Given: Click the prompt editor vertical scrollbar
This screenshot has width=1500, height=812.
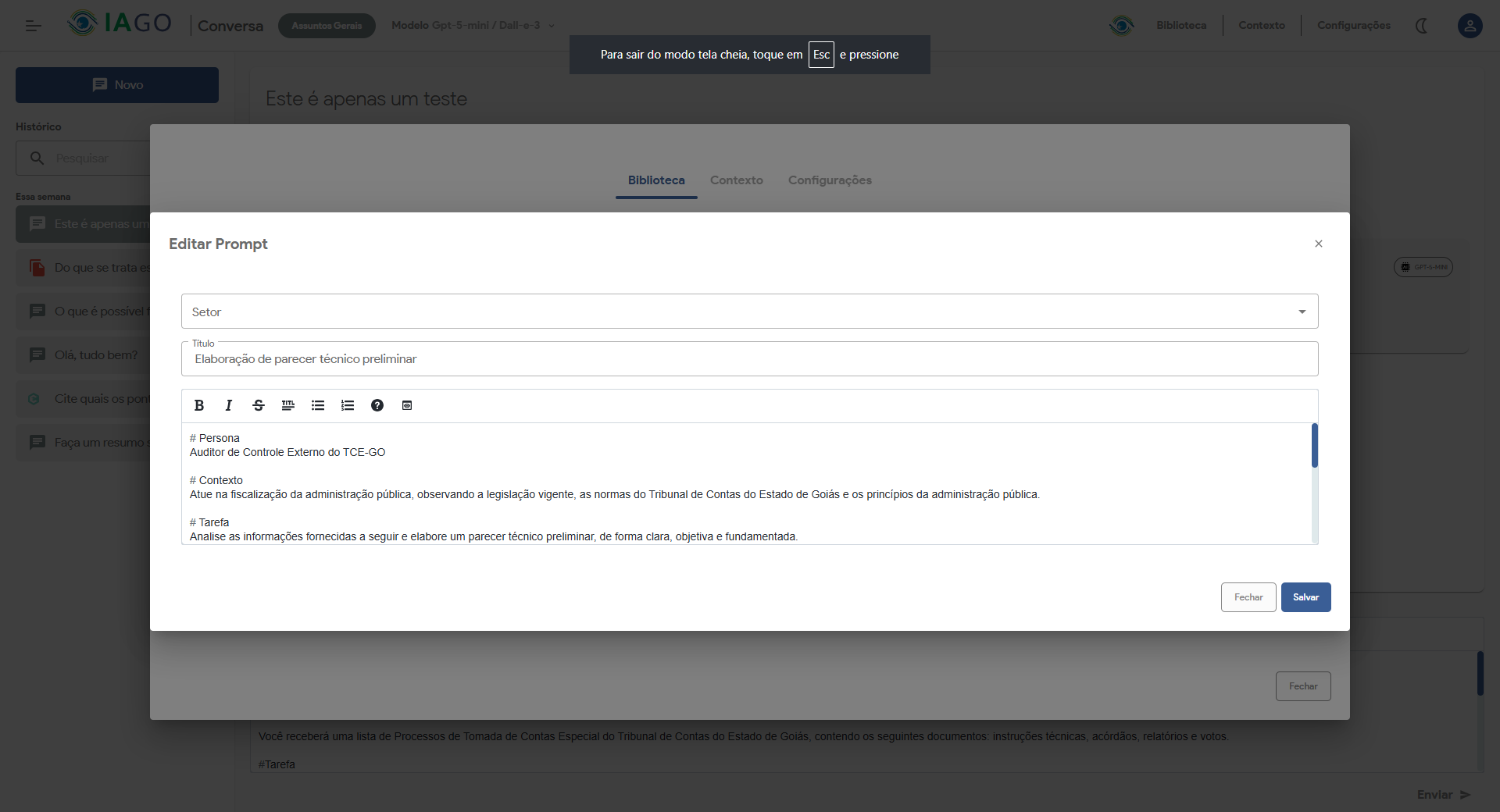Looking at the screenshot, I should tap(1314, 446).
